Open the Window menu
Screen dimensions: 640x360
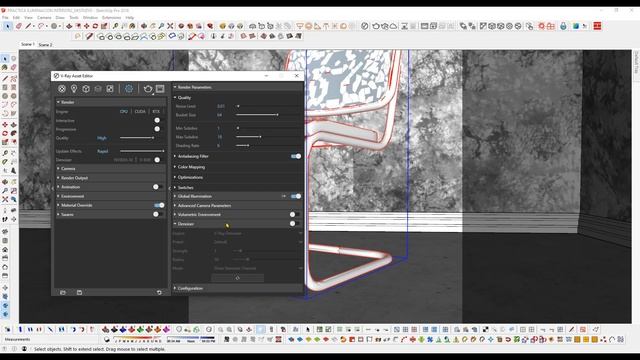coord(91,18)
